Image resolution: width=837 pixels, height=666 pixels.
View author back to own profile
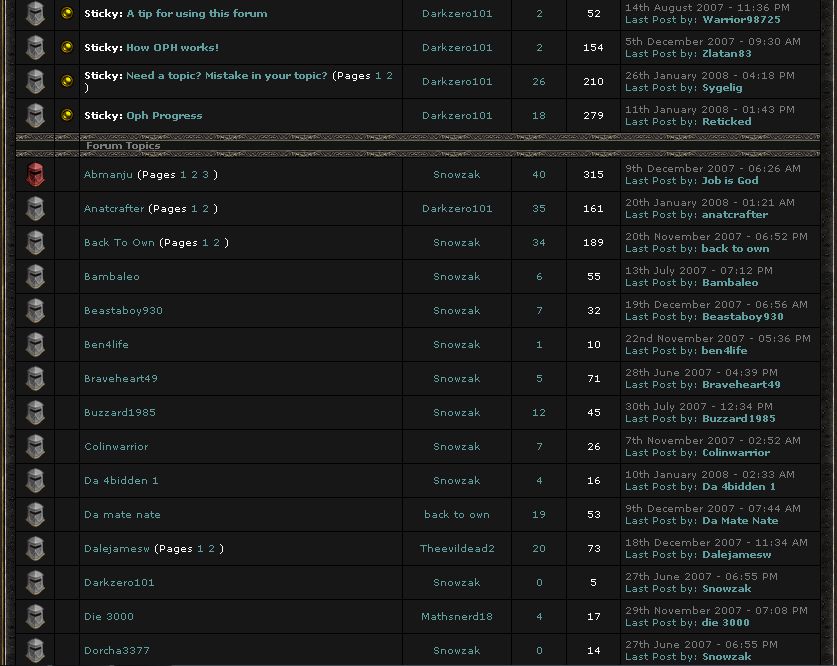point(457,514)
